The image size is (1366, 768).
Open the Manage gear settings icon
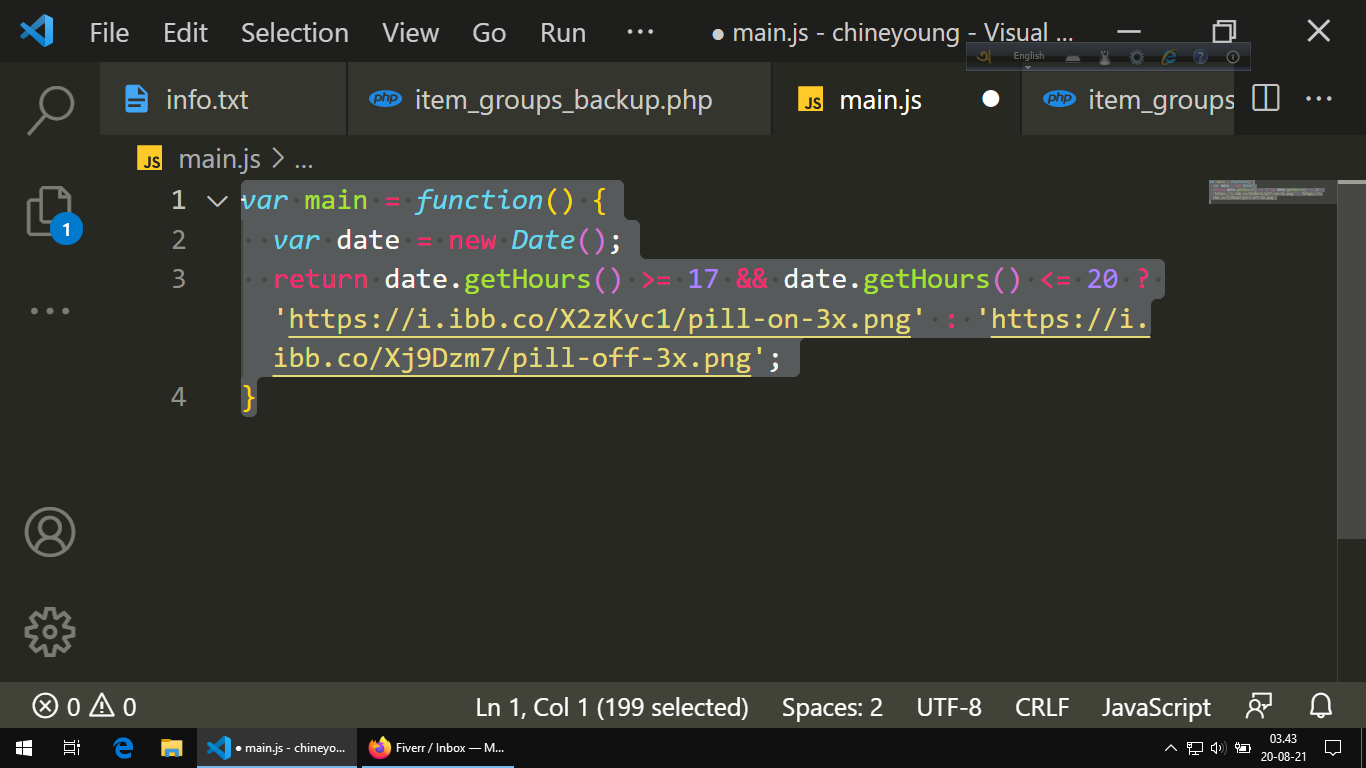tap(49, 631)
